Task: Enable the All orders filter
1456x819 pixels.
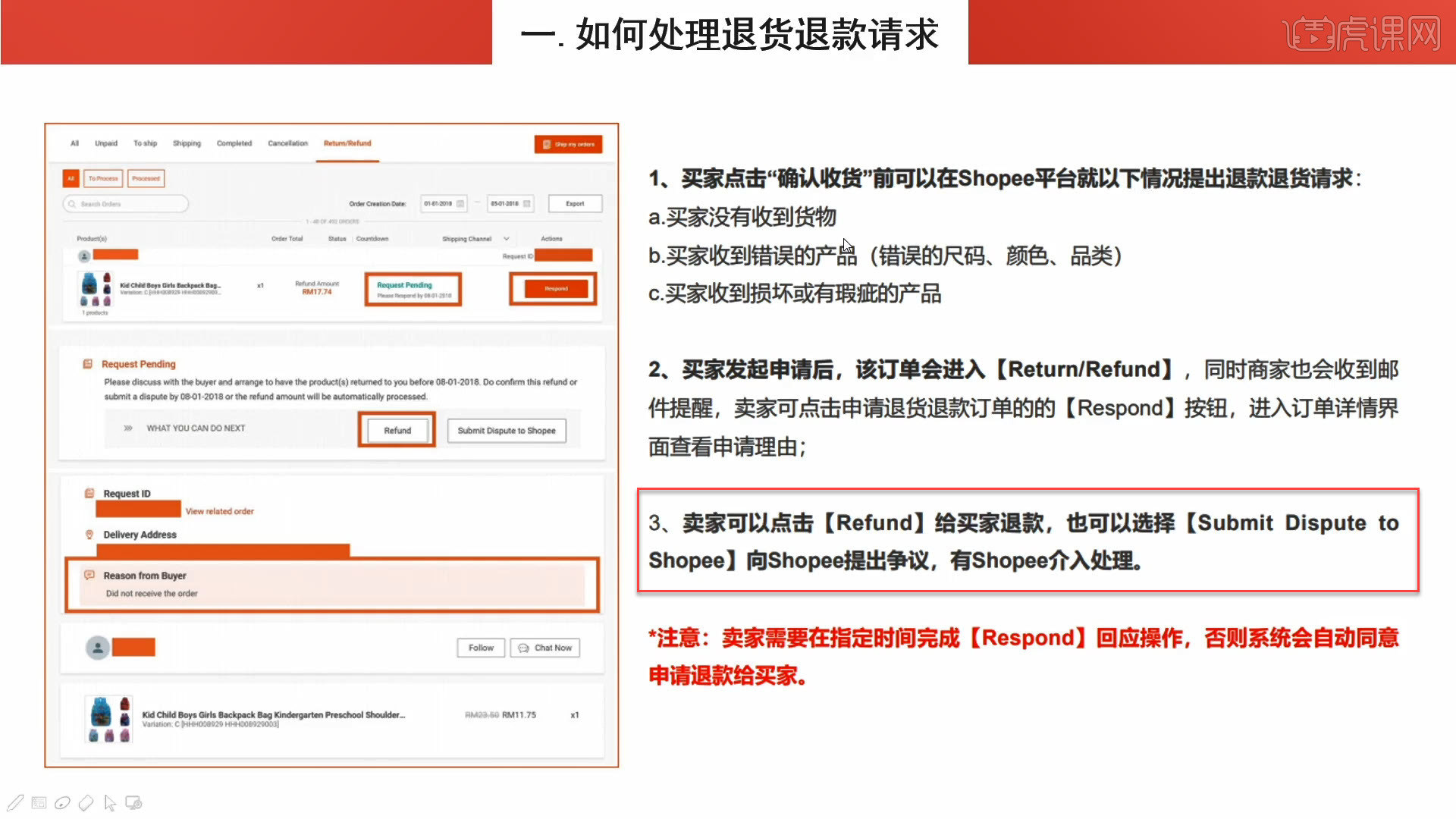Action: click(x=71, y=178)
